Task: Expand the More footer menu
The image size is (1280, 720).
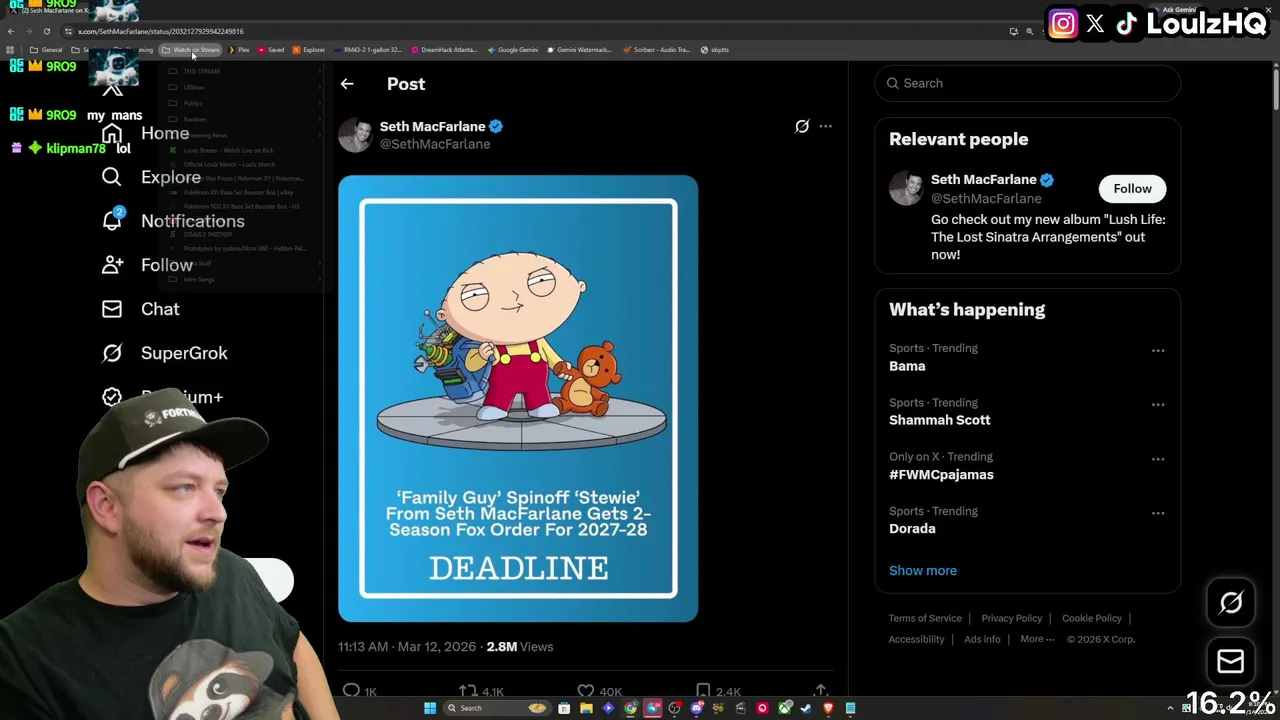Action: (1037, 639)
